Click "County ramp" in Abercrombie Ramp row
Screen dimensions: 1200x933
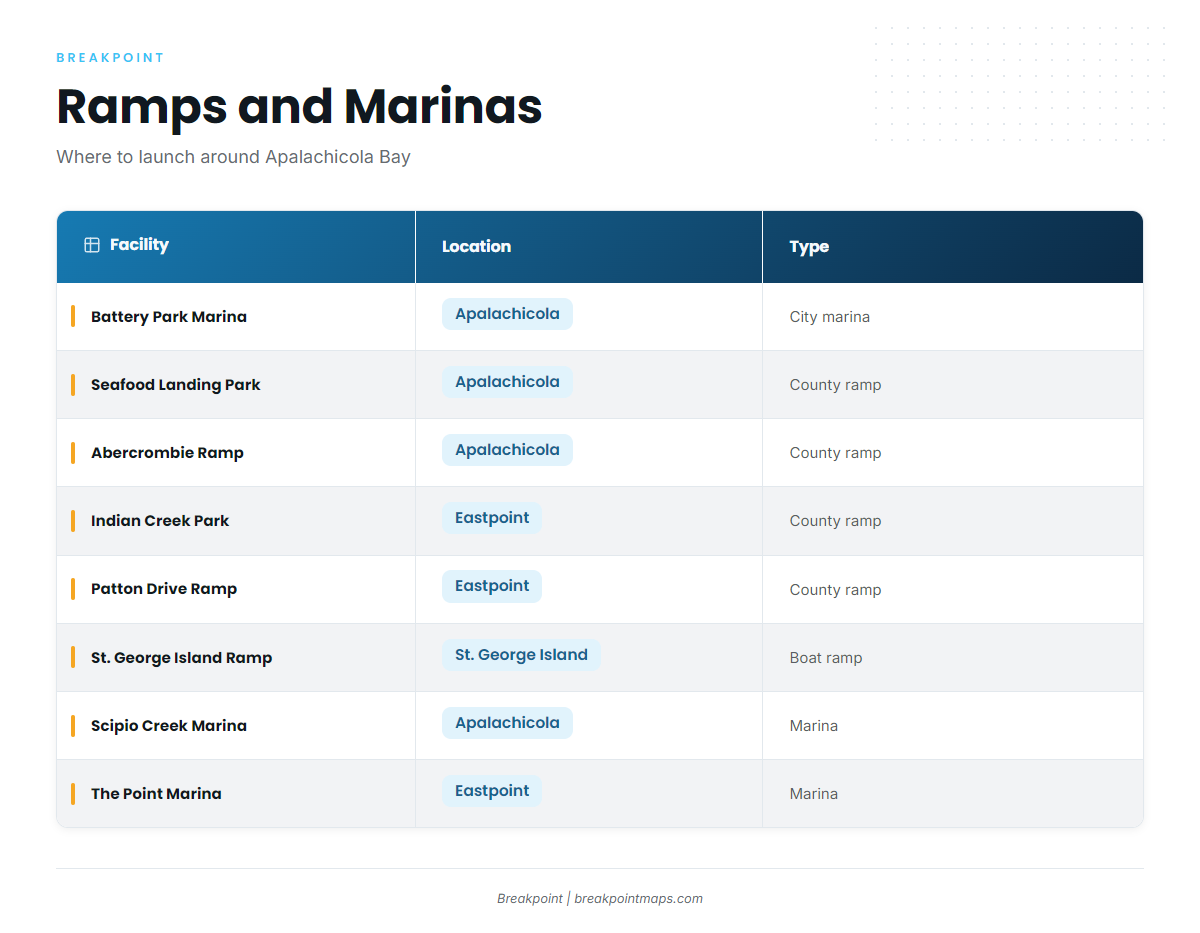(x=835, y=453)
